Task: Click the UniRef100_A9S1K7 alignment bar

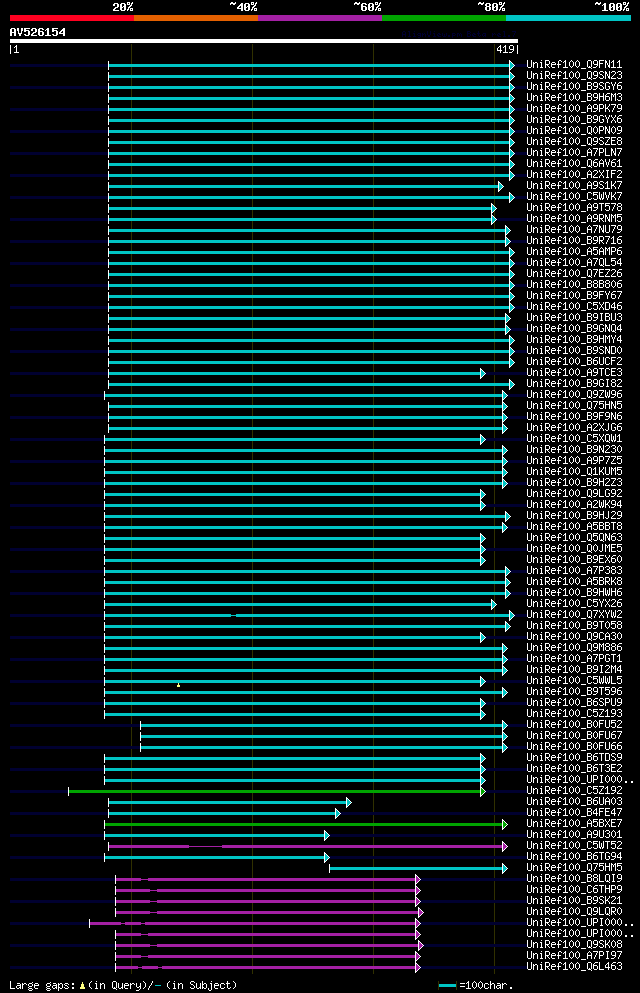Action: click(306, 186)
